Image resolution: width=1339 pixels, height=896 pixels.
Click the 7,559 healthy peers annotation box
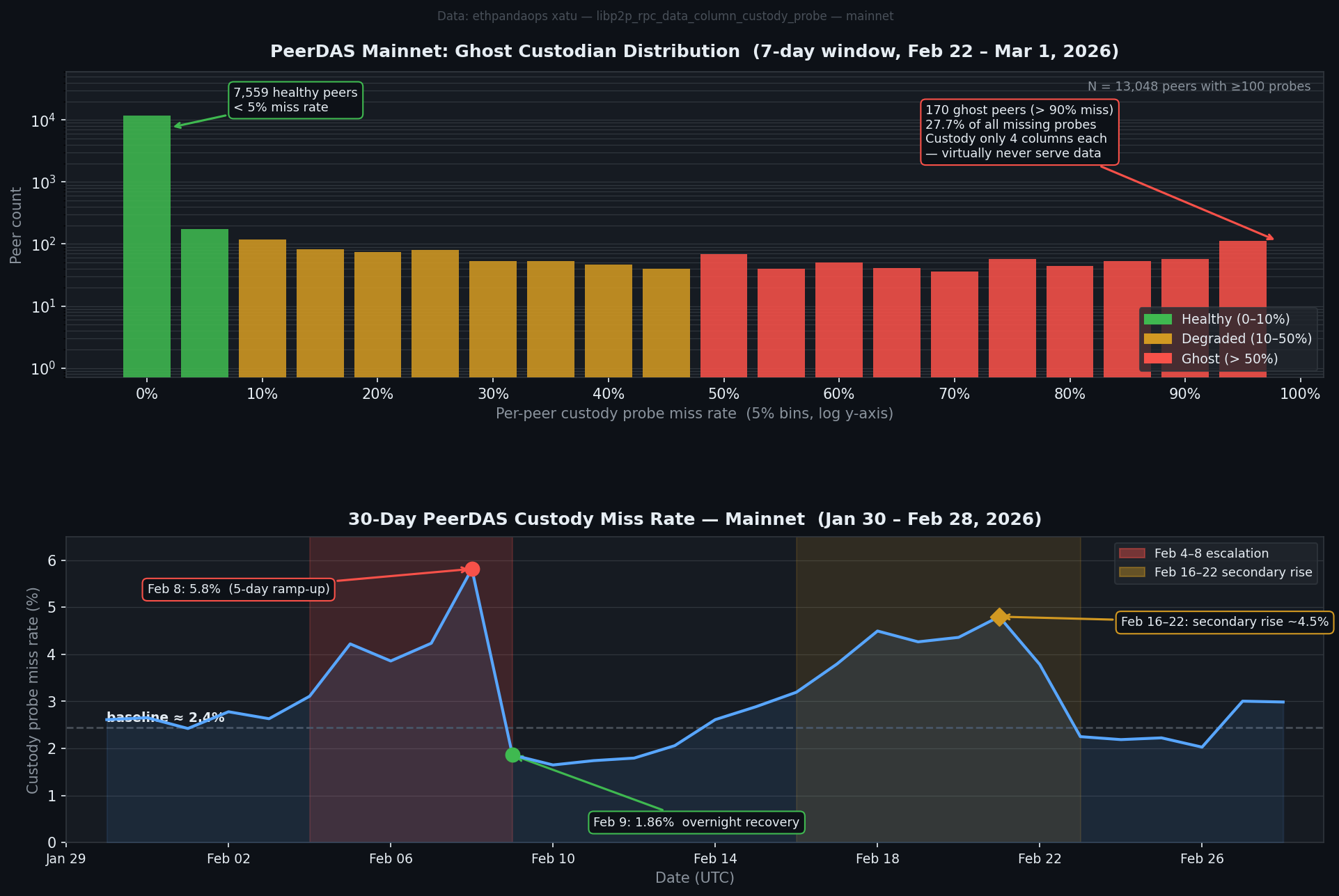click(295, 100)
